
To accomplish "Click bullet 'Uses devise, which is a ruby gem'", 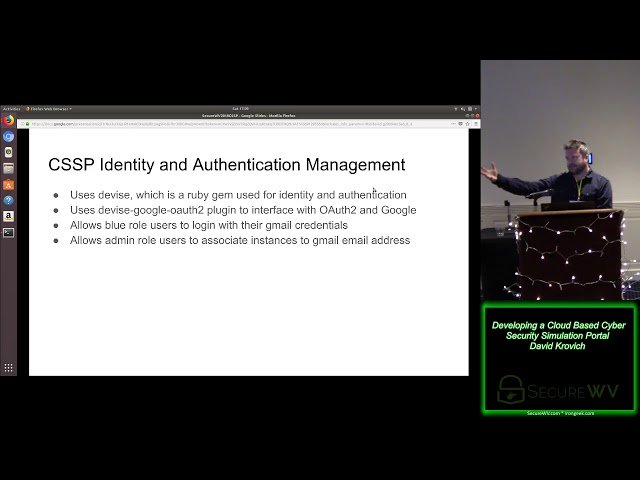I will point(238,195).
